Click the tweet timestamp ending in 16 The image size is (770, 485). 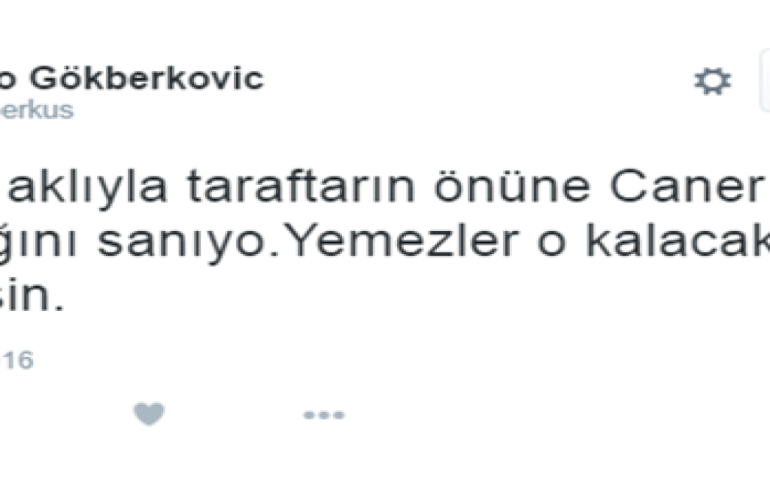click(17, 360)
